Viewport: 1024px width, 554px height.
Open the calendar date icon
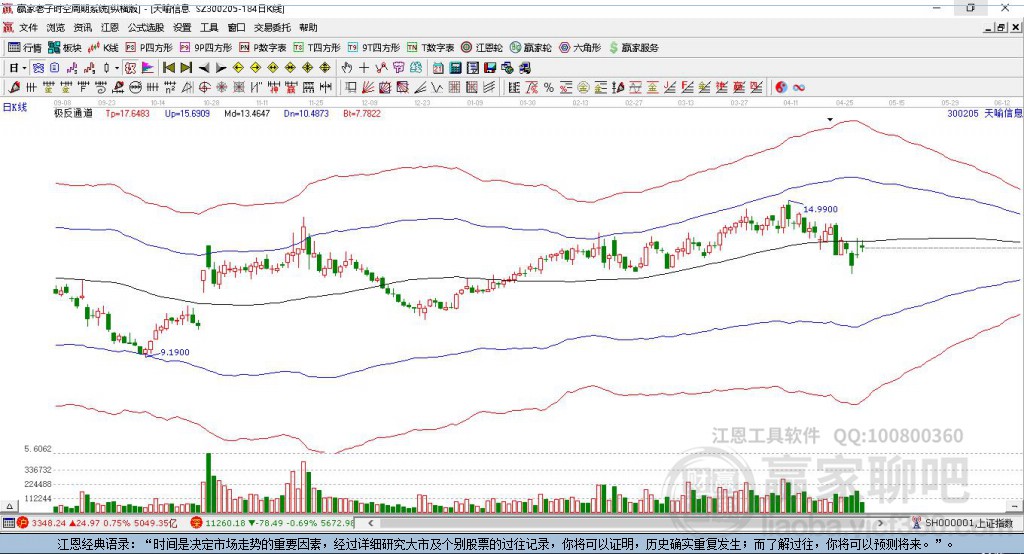(438, 68)
